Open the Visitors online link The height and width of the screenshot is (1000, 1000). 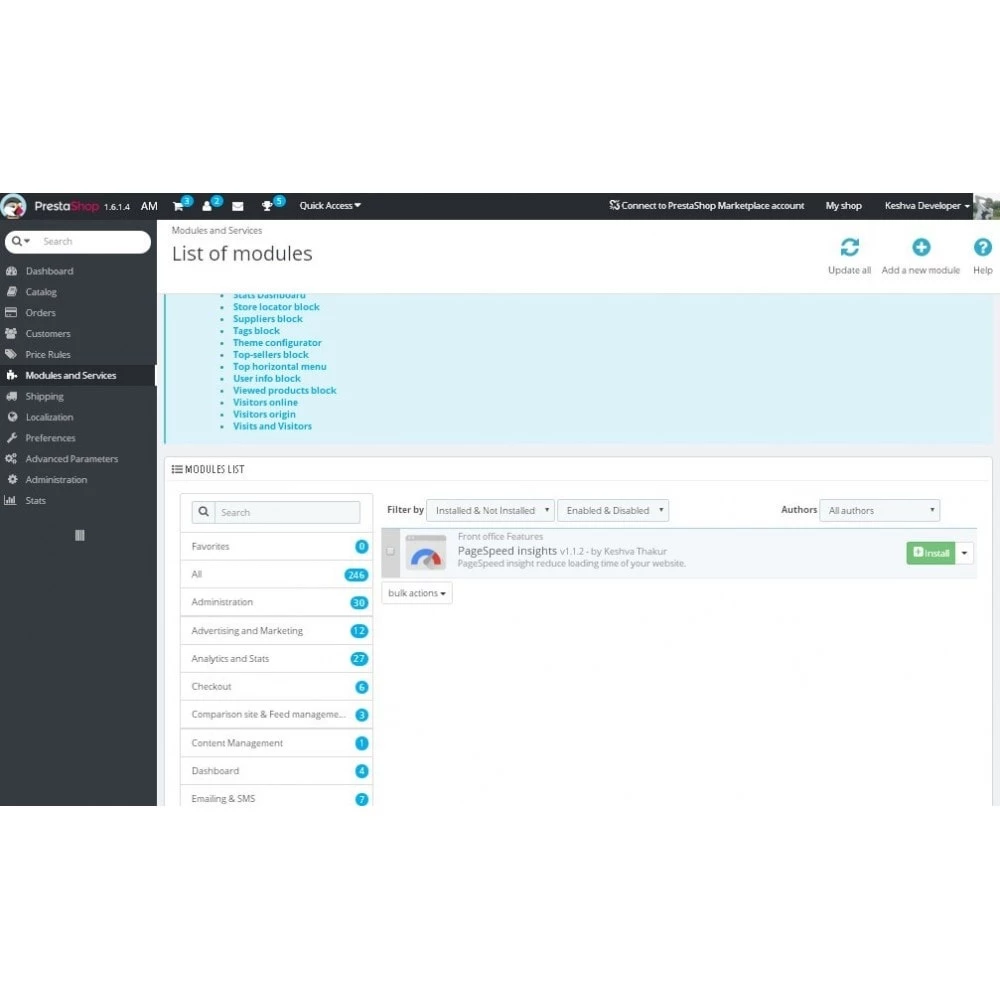click(x=265, y=402)
